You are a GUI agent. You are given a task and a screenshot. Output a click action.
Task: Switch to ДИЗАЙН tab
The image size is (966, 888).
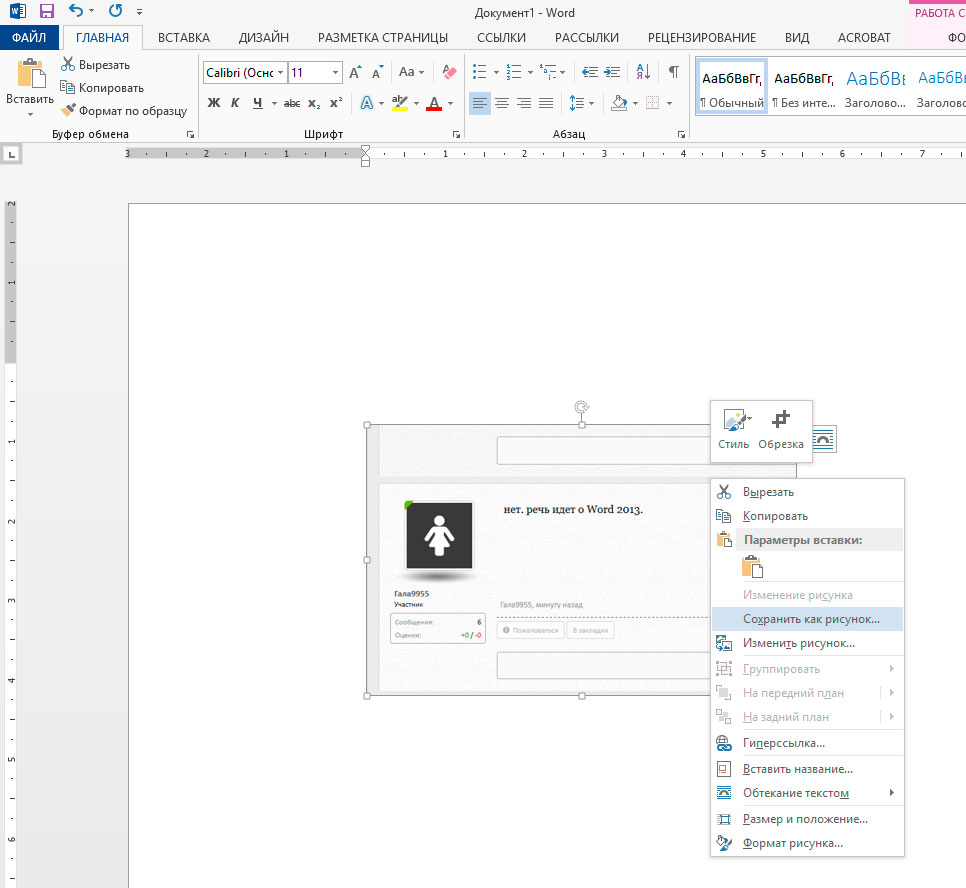pyautogui.click(x=264, y=38)
